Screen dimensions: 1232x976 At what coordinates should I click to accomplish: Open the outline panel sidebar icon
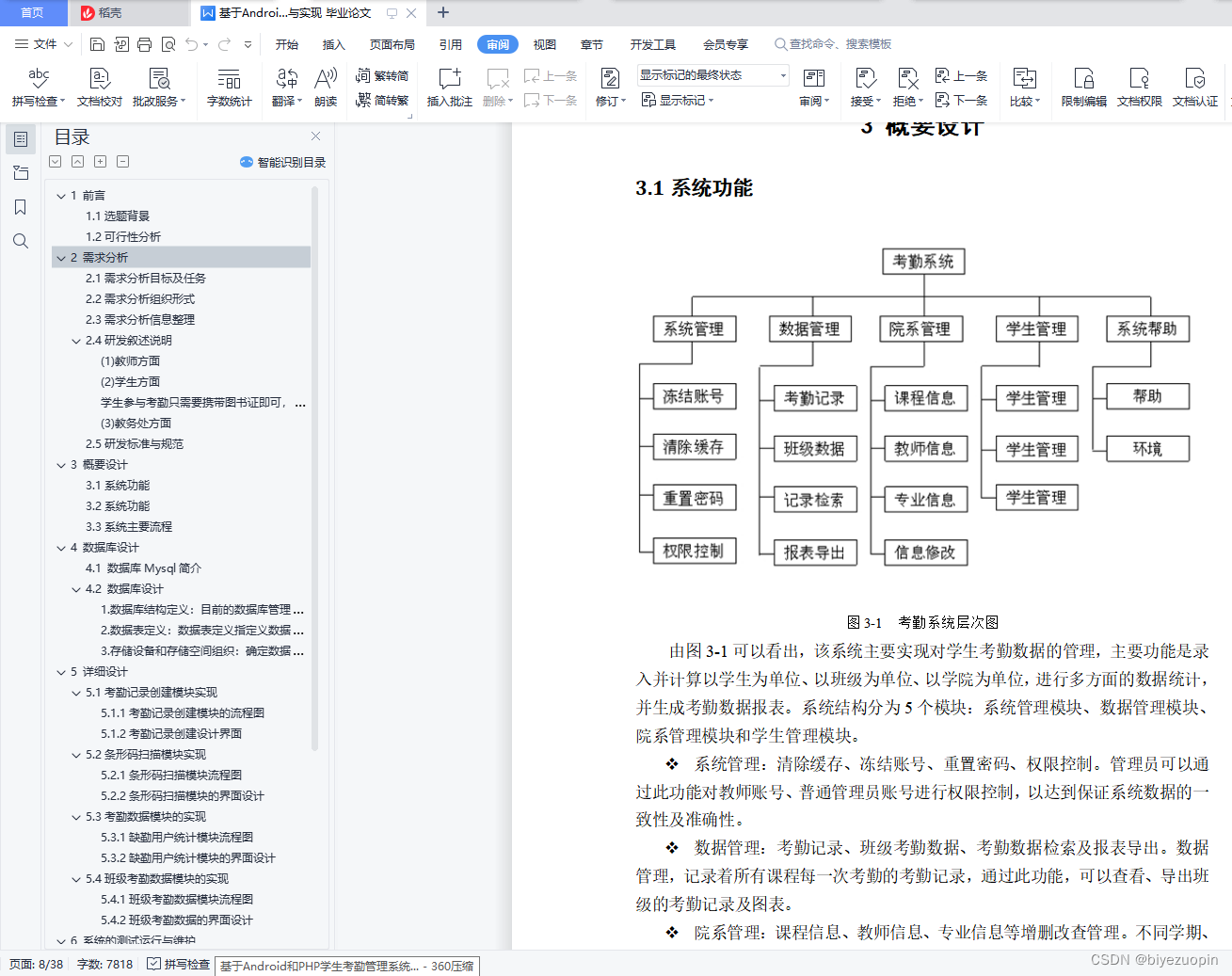tap(21, 139)
